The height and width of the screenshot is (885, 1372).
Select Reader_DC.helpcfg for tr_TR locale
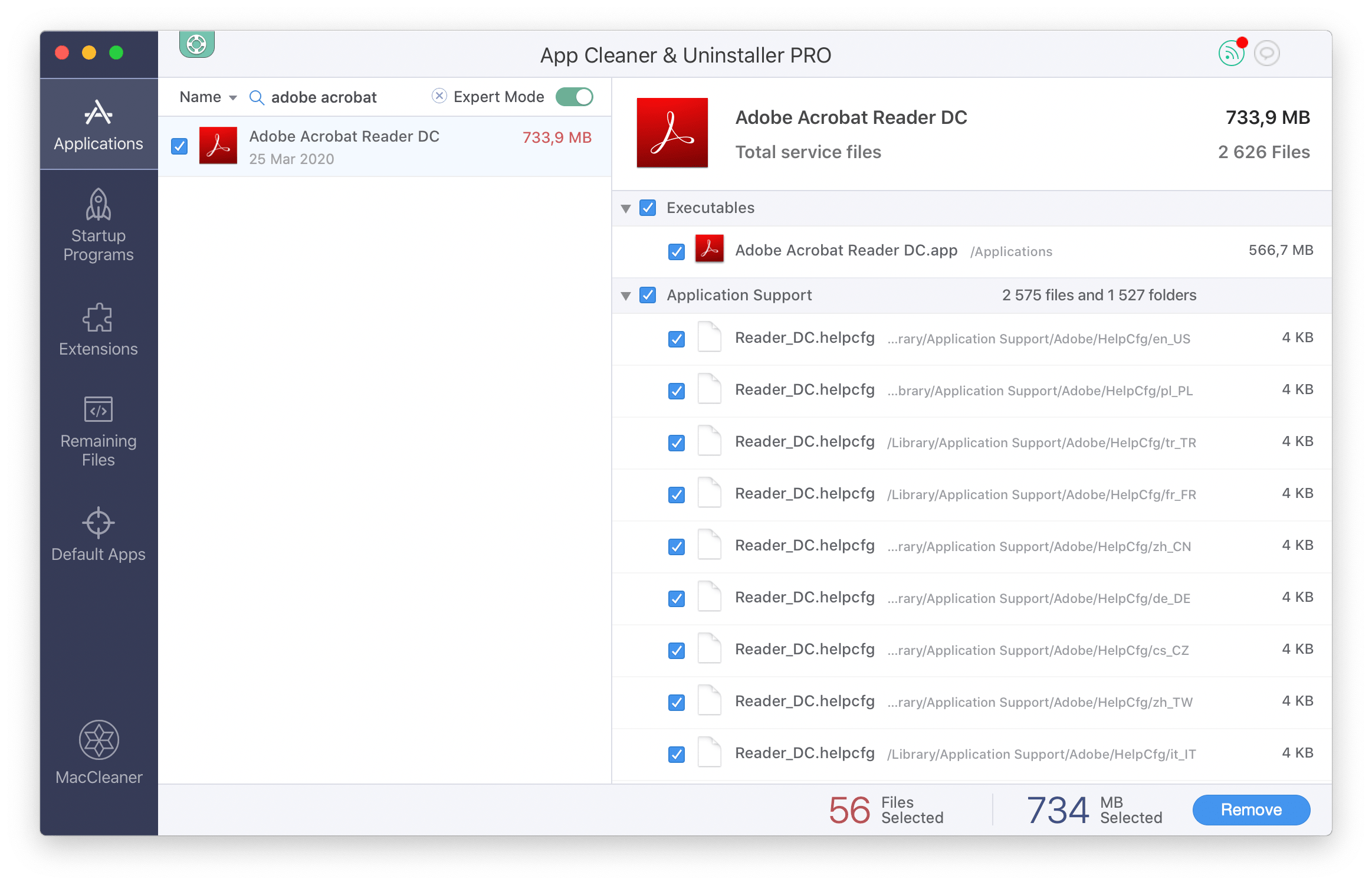point(805,441)
